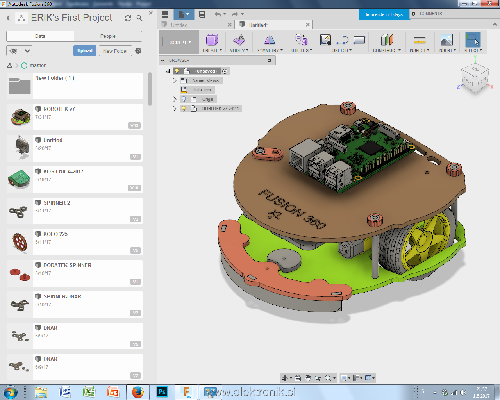Switch to the People tab

point(108,36)
